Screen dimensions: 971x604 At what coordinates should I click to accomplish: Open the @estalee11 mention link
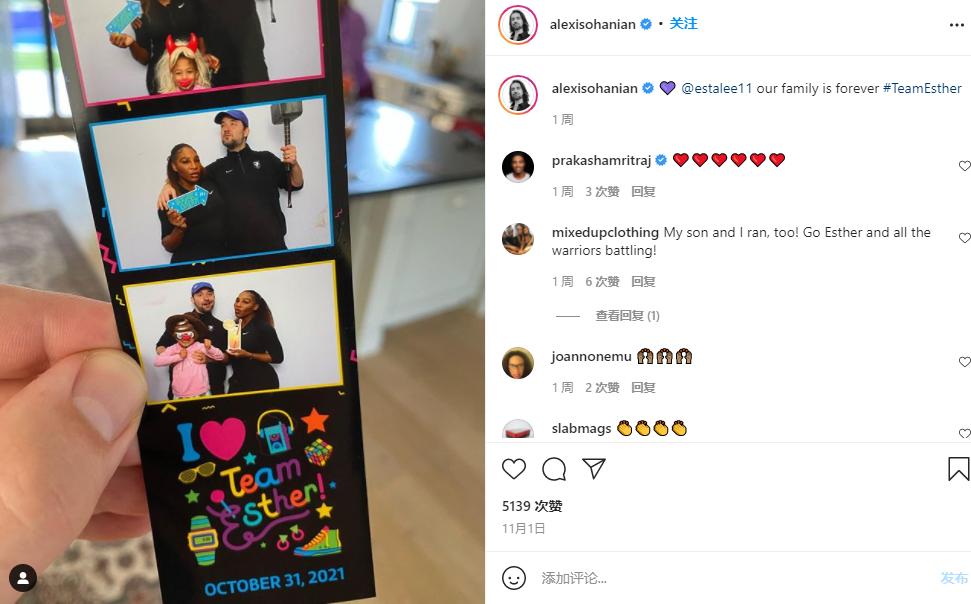[x=716, y=88]
